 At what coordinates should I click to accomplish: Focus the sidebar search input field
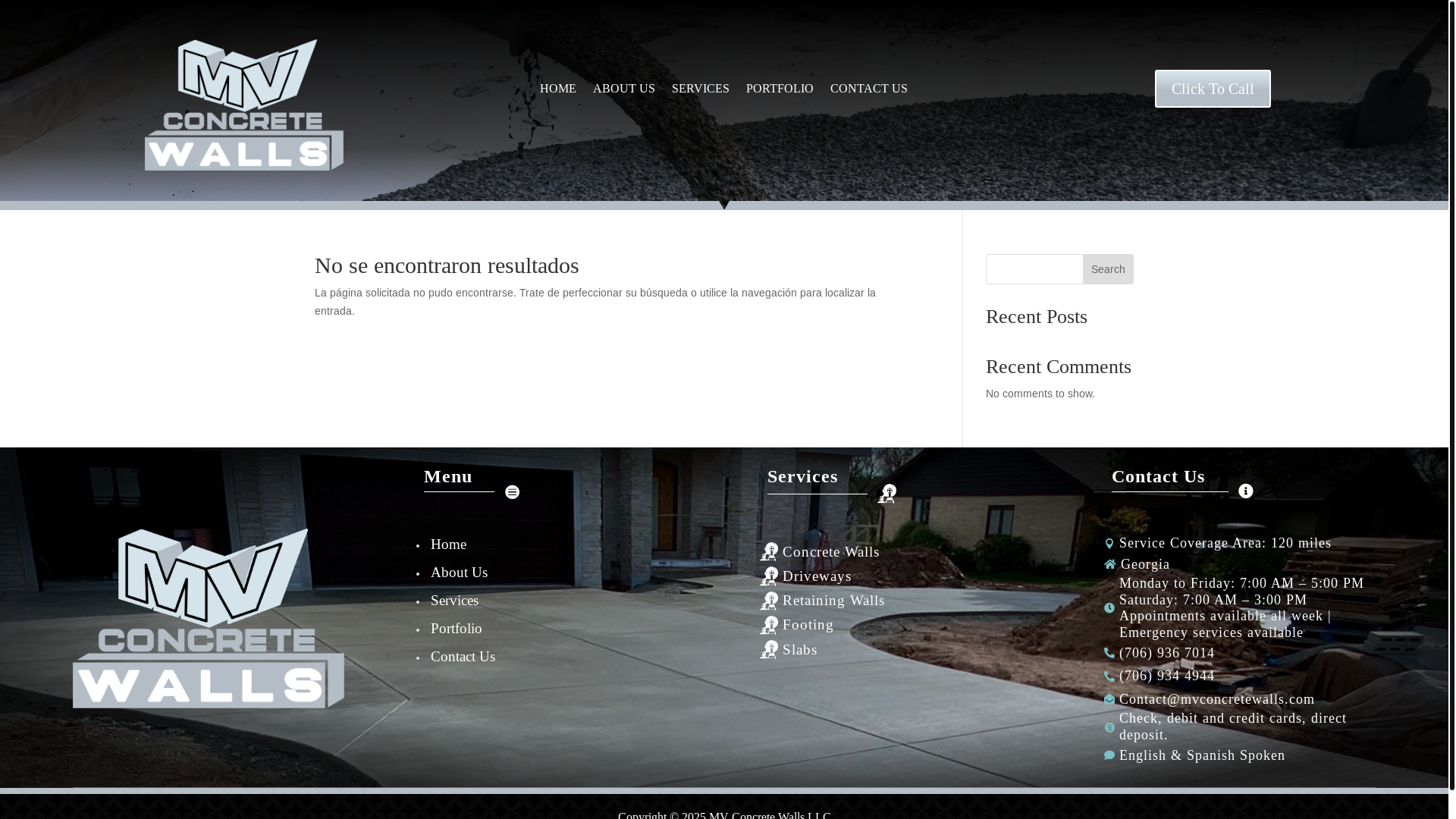(x=1034, y=269)
